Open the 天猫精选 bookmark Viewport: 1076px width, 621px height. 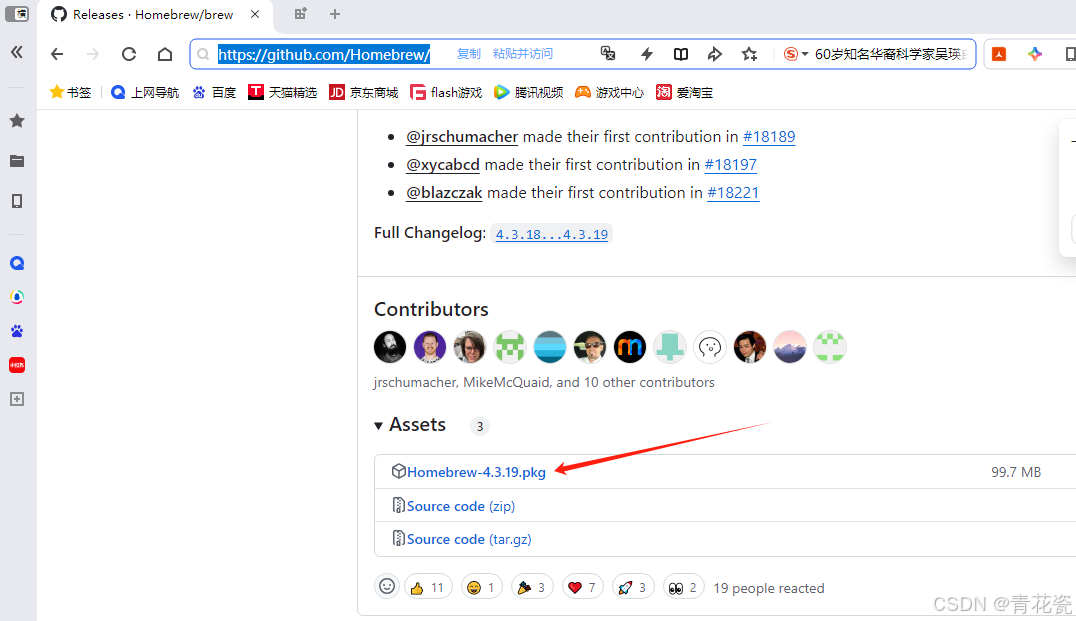pos(283,92)
